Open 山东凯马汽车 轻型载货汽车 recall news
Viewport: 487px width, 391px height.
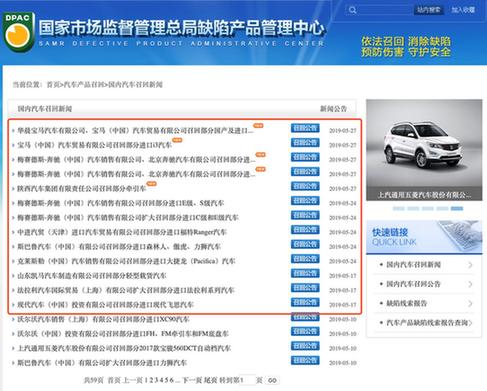[92, 276]
